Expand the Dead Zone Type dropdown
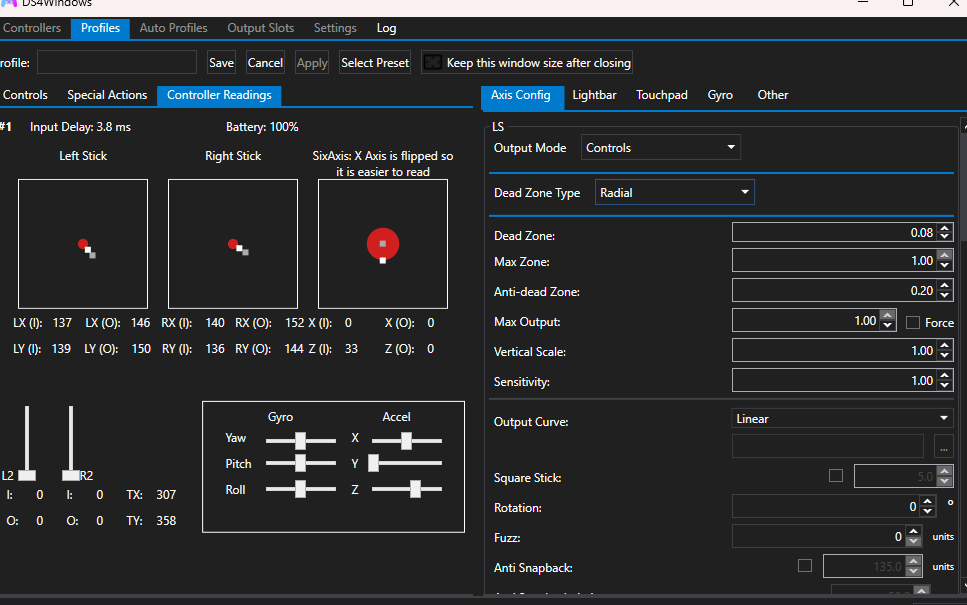967x605 pixels. point(674,193)
